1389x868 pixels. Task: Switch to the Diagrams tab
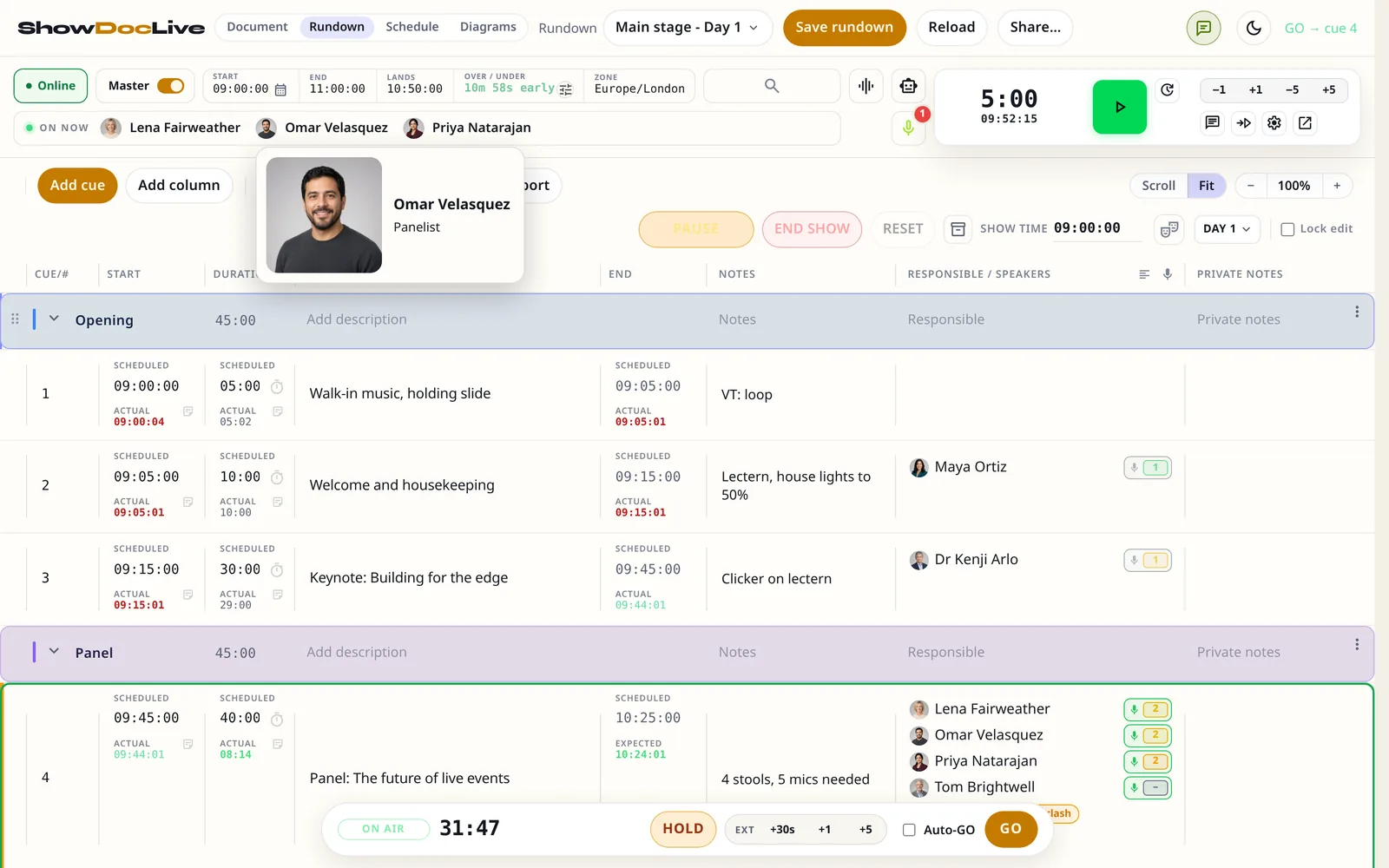(488, 27)
